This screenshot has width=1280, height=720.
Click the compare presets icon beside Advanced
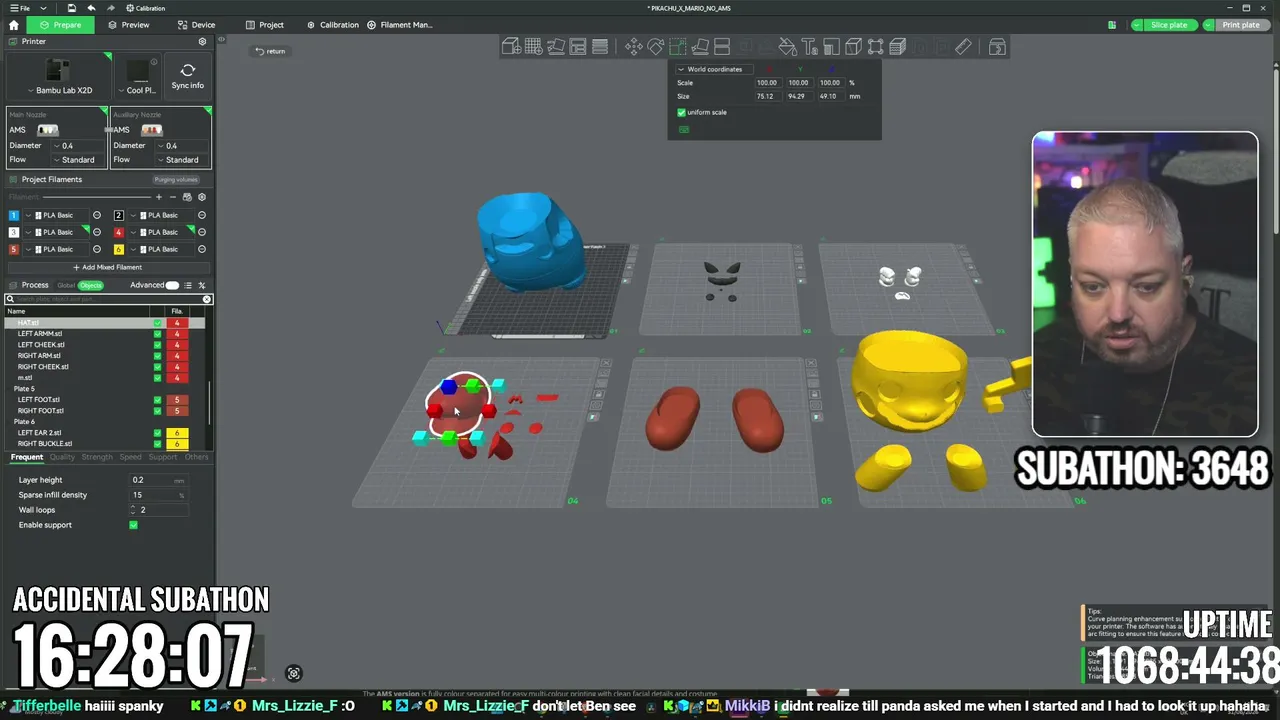pyautogui.click(x=202, y=285)
